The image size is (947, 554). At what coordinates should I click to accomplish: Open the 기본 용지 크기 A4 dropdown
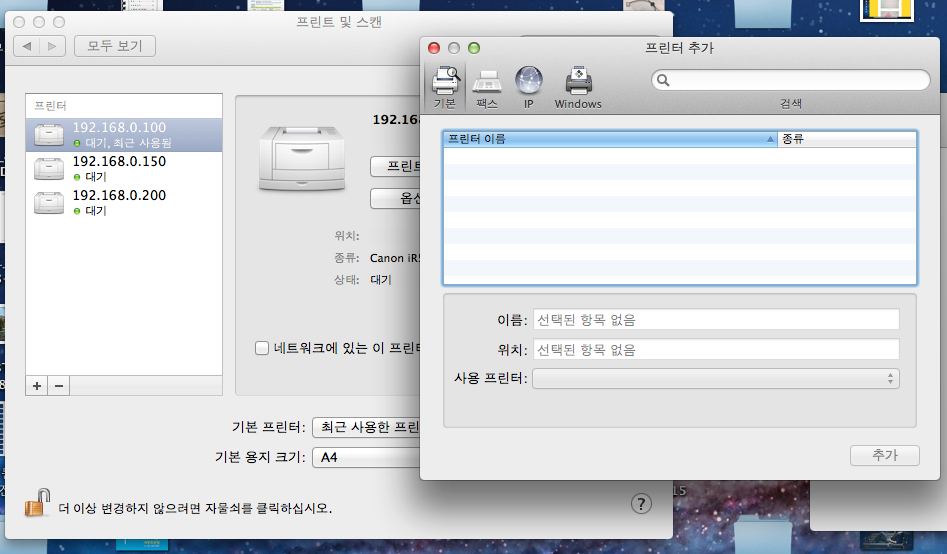pyautogui.click(x=366, y=457)
